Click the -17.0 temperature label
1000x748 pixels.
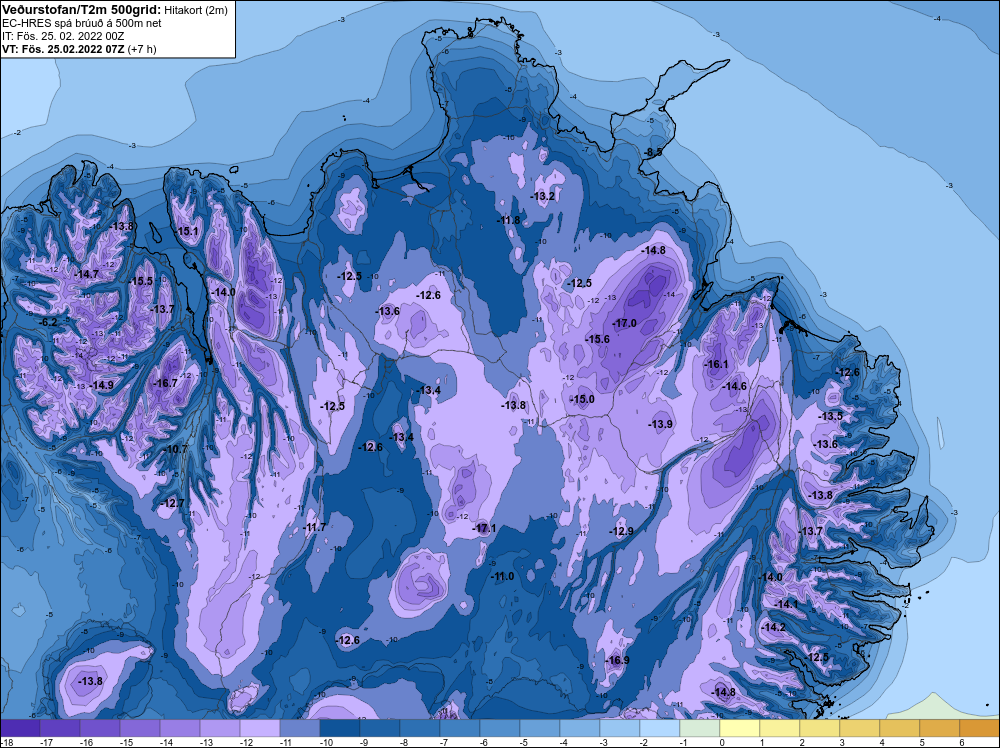[624, 323]
